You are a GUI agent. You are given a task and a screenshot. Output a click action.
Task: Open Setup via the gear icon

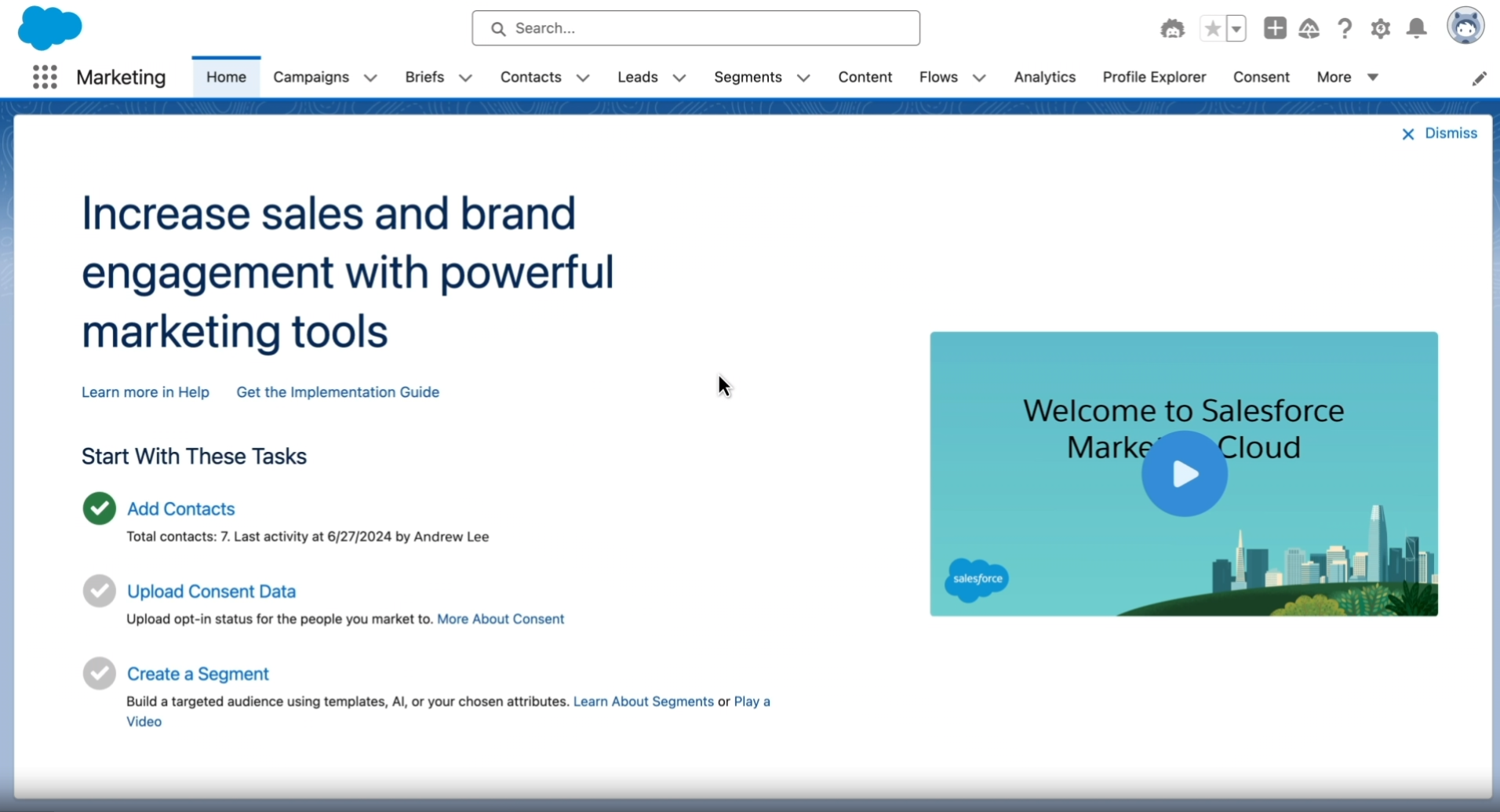tap(1381, 28)
